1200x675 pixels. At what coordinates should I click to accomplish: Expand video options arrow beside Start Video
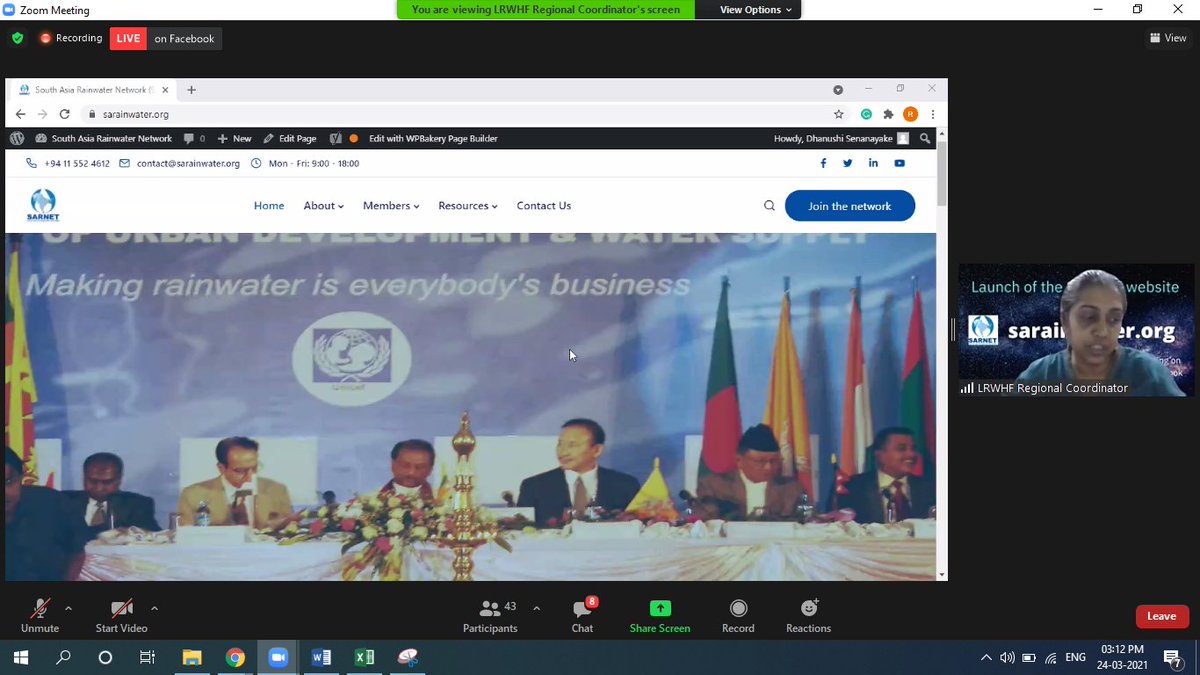point(154,607)
